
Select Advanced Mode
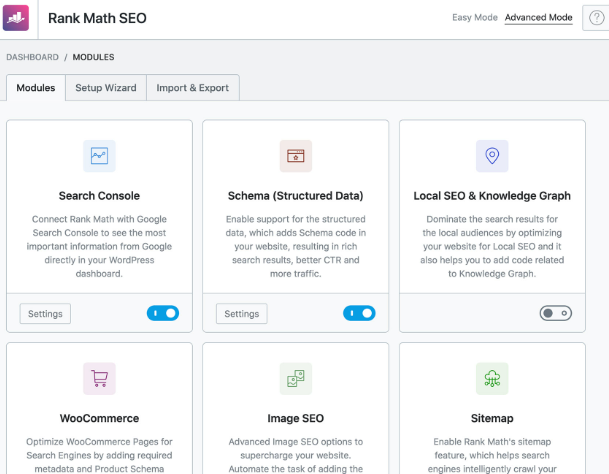[x=538, y=17]
